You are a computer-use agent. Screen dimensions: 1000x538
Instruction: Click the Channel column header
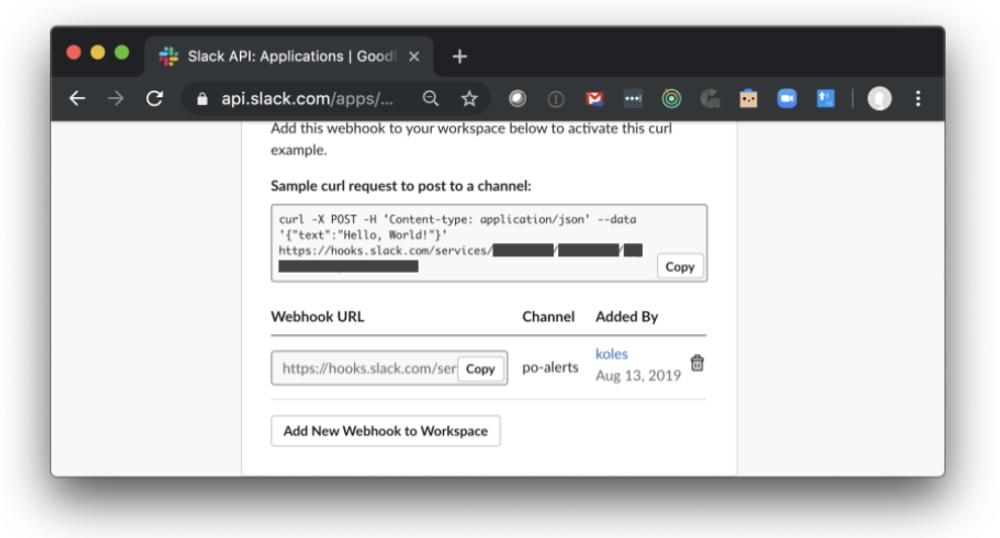pyautogui.click(x=548, y=317)
